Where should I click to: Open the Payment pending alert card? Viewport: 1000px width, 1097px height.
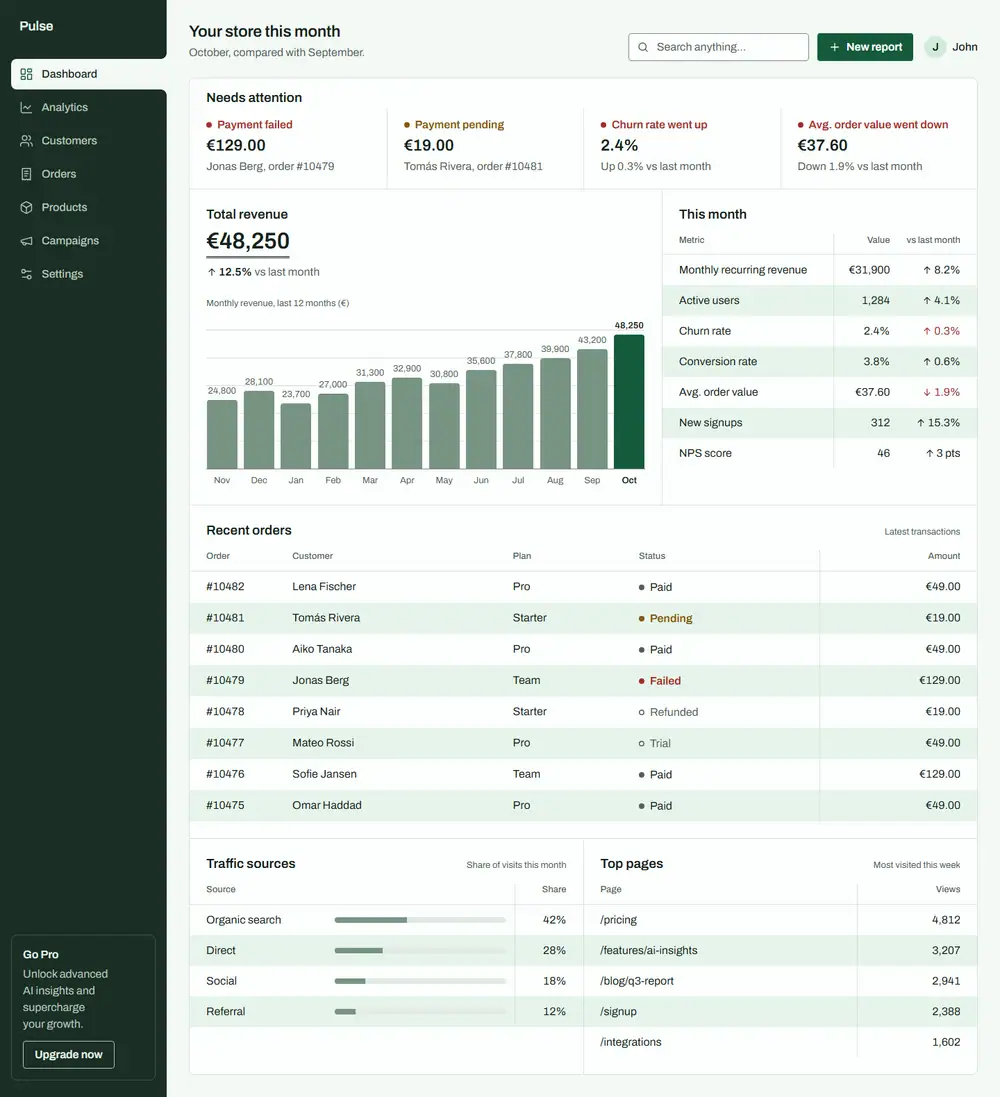[485, 146]
